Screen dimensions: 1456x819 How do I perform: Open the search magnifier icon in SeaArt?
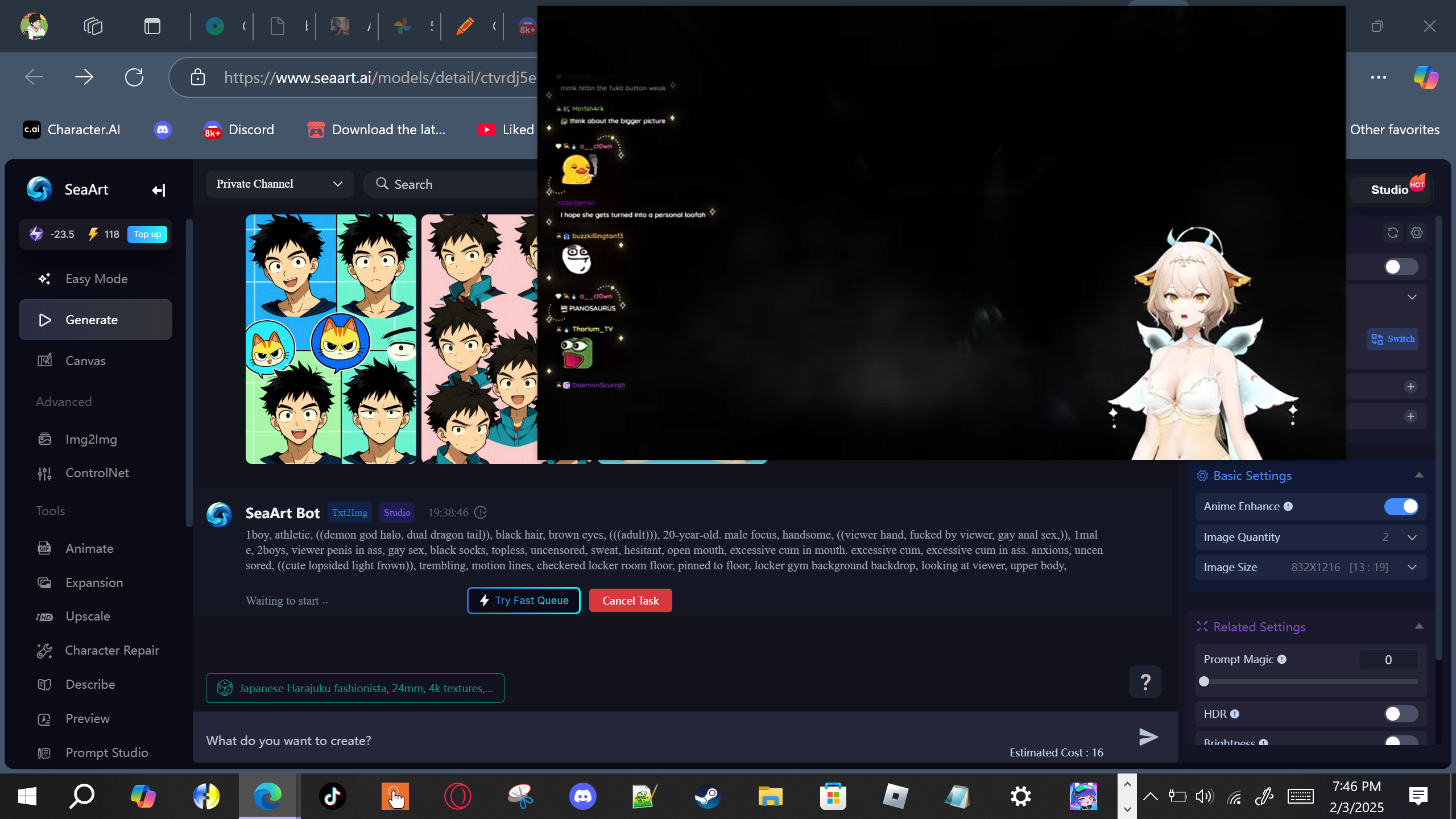click(x=382, y=184)
